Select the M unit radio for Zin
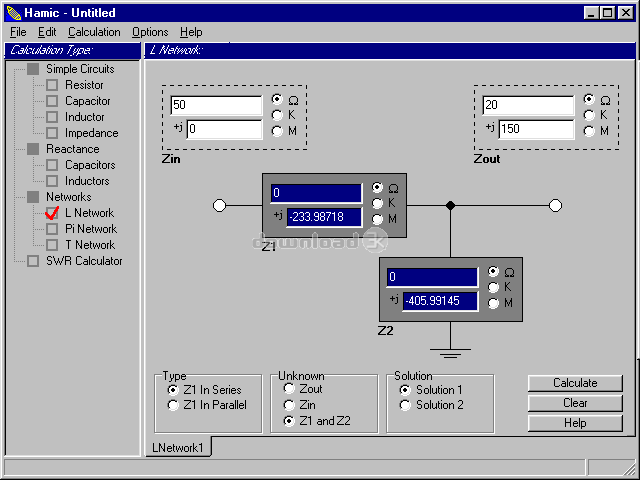 pyautogui.click(x=277, y=131)
